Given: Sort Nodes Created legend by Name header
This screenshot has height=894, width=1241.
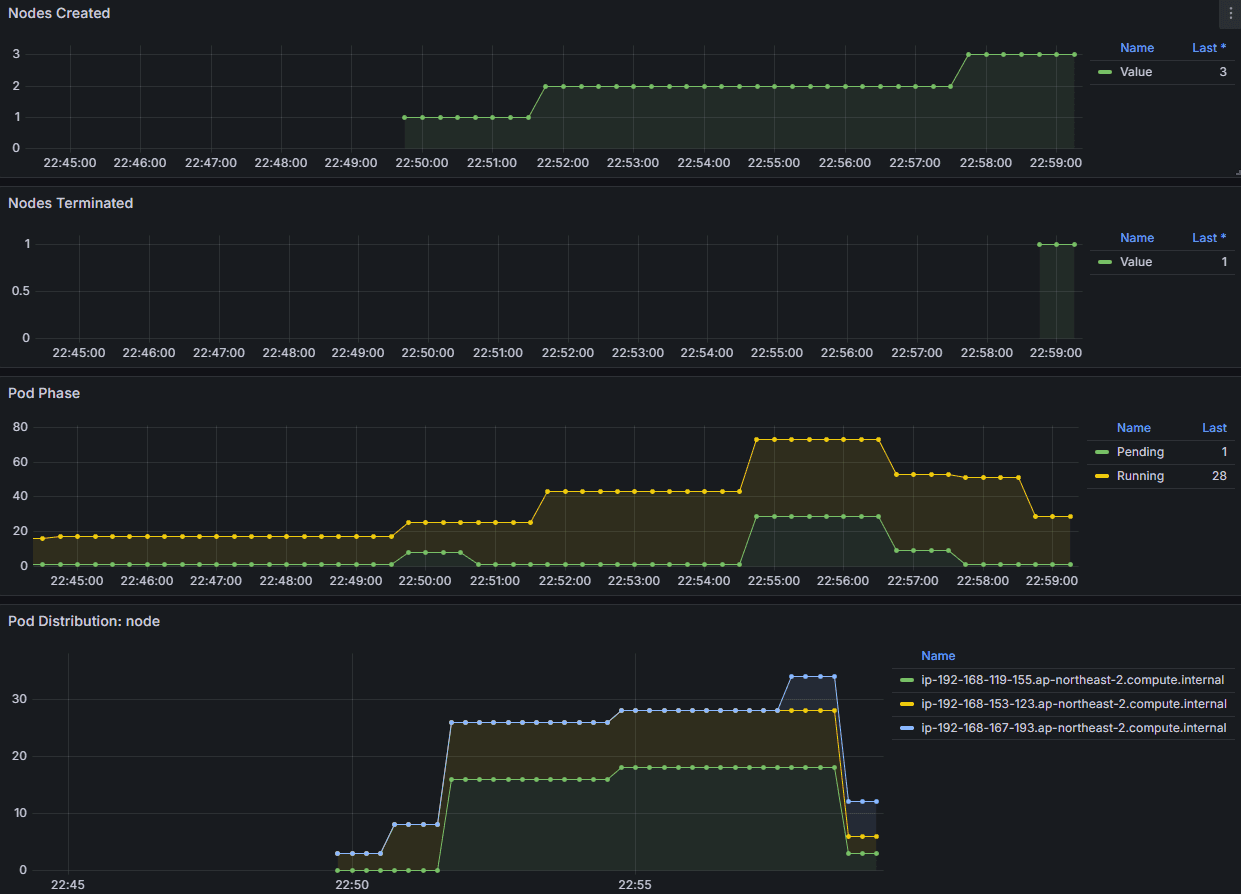Looking at the screenshot, I should coord(1136,48).
